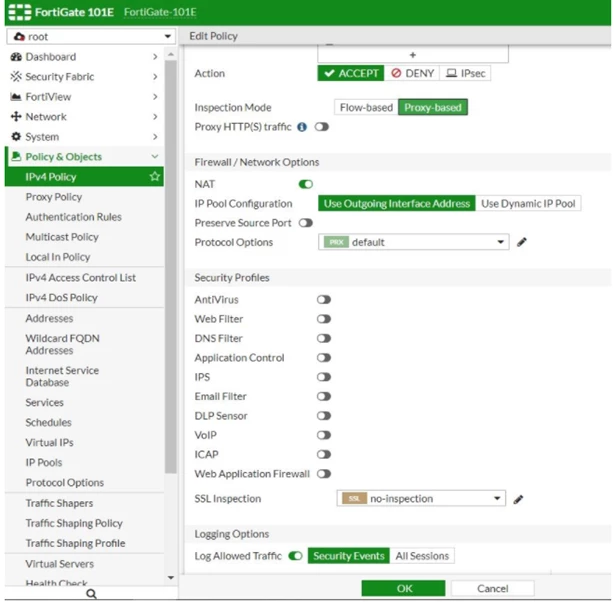The width and height of the screenshot is (614, 602).
Task: Expand the FortiView chevron
Action: coord(155,97)
